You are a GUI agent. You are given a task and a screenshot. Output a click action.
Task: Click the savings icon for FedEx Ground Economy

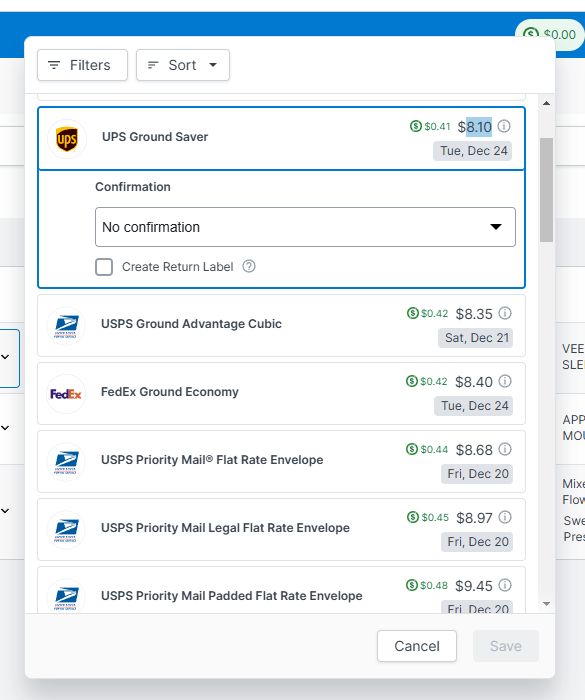[412, 381]
